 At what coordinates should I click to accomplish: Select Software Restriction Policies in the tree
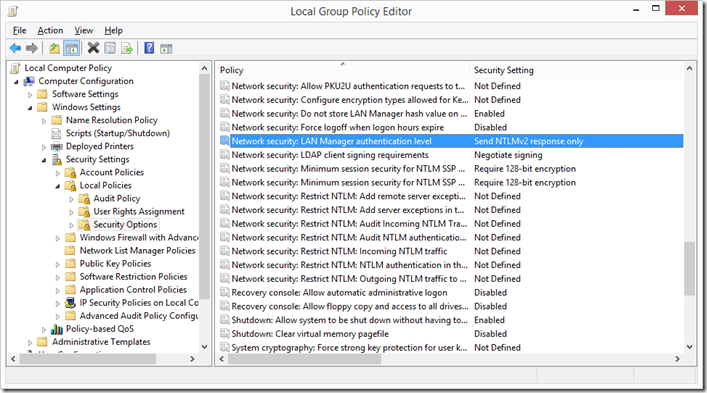point(133,277)
